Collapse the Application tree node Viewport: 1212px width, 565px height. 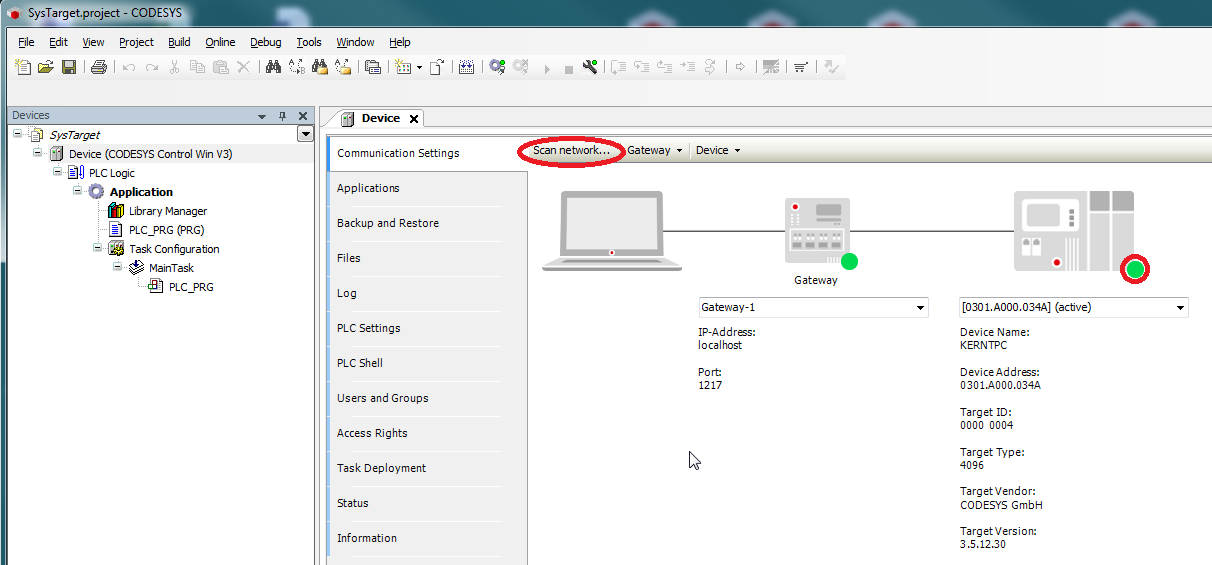[x=78, y=192]
